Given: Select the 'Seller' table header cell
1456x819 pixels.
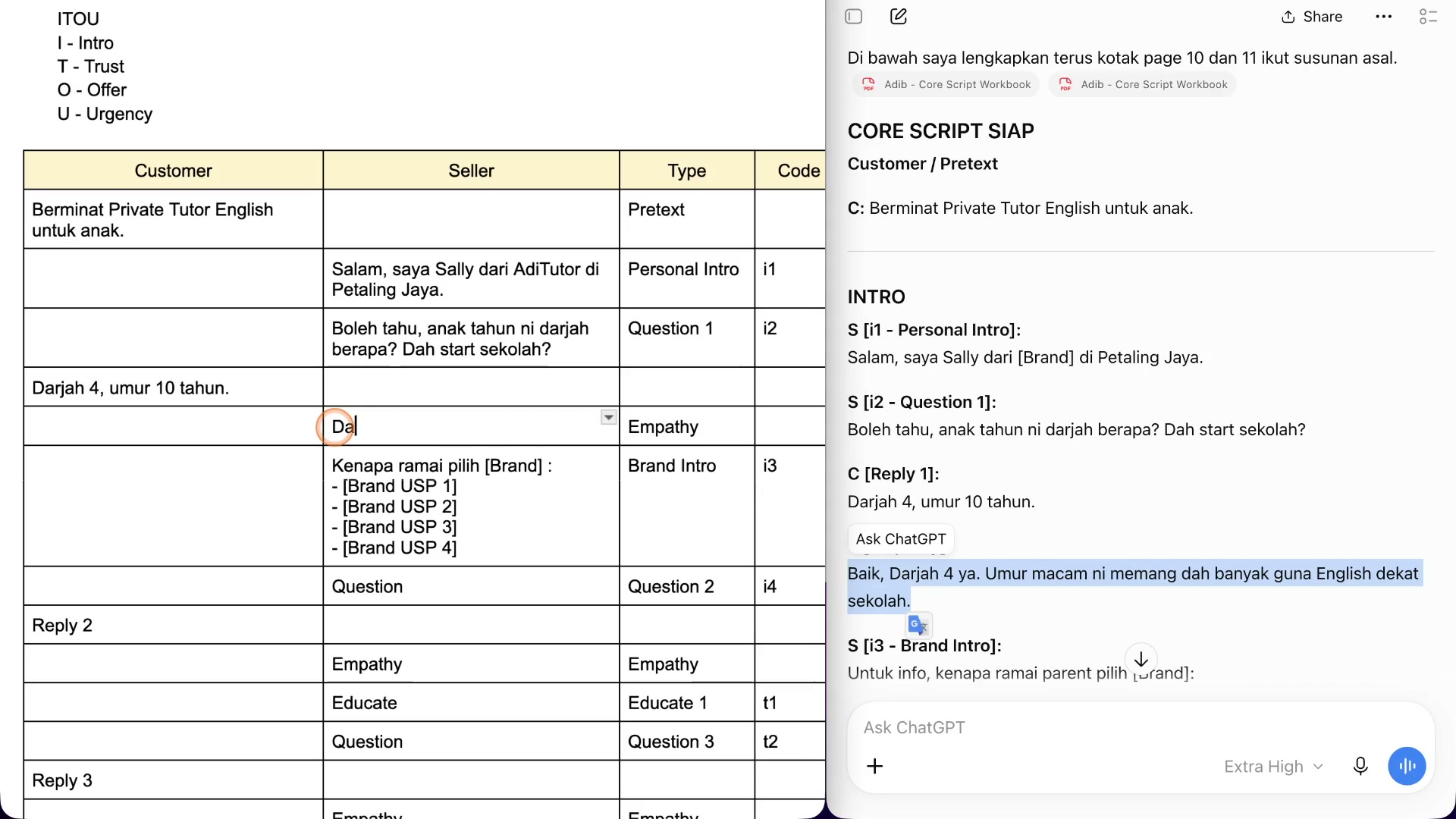Looking at the screenshot, I should click(471, 171).
